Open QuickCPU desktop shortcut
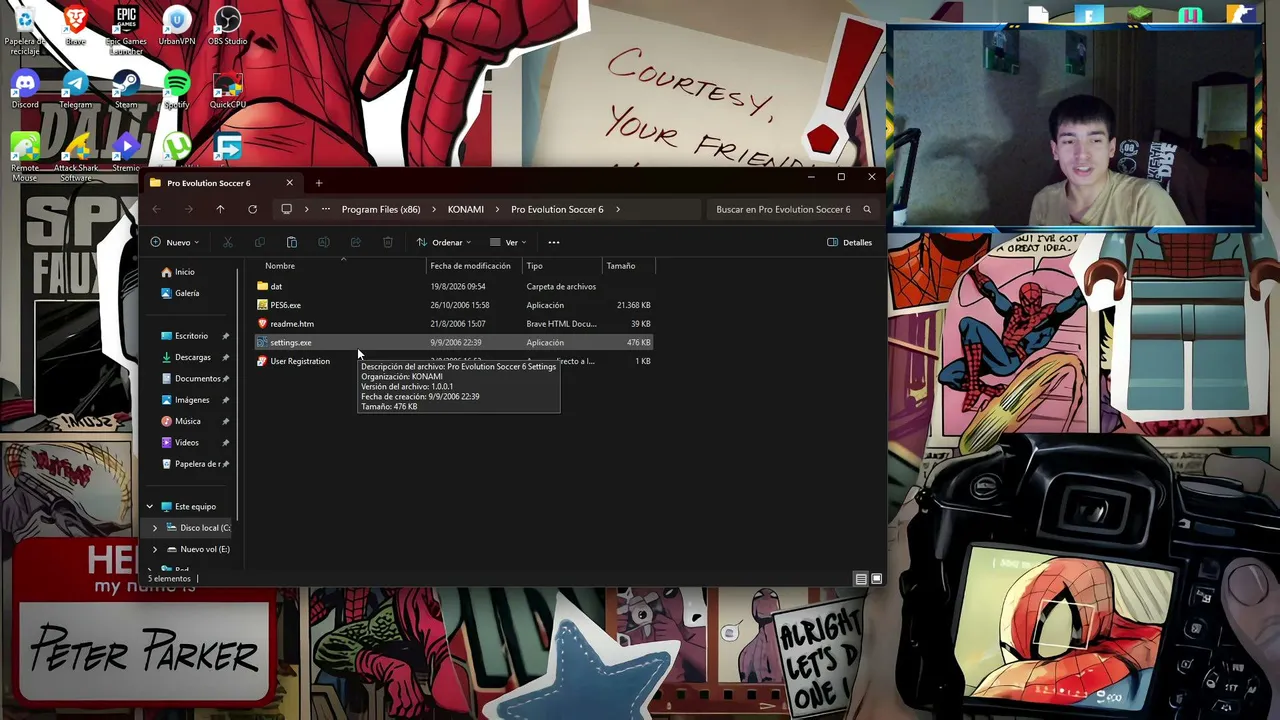 227,89
